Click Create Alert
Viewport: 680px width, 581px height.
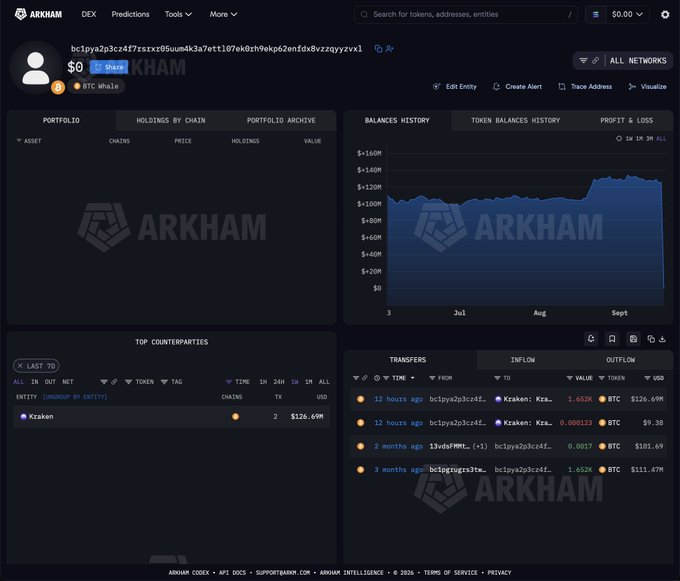click(x=517, y=87)
